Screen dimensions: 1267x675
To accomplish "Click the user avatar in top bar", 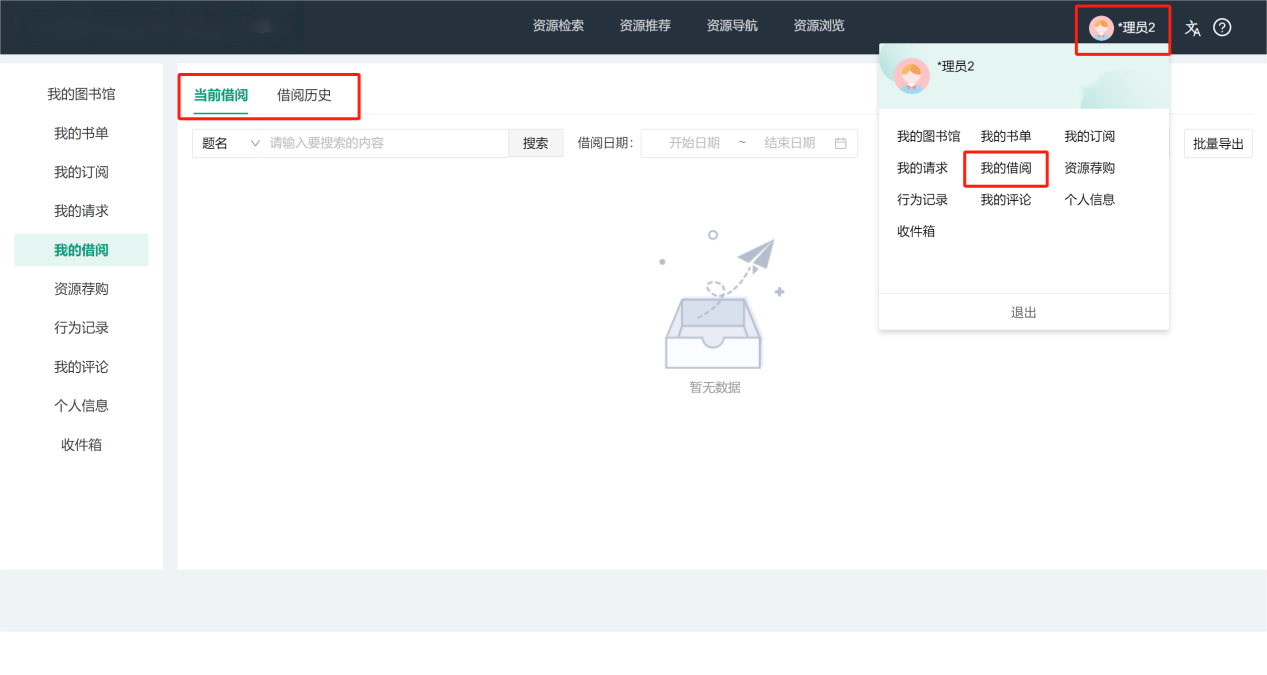I will tap(1101, 28).
